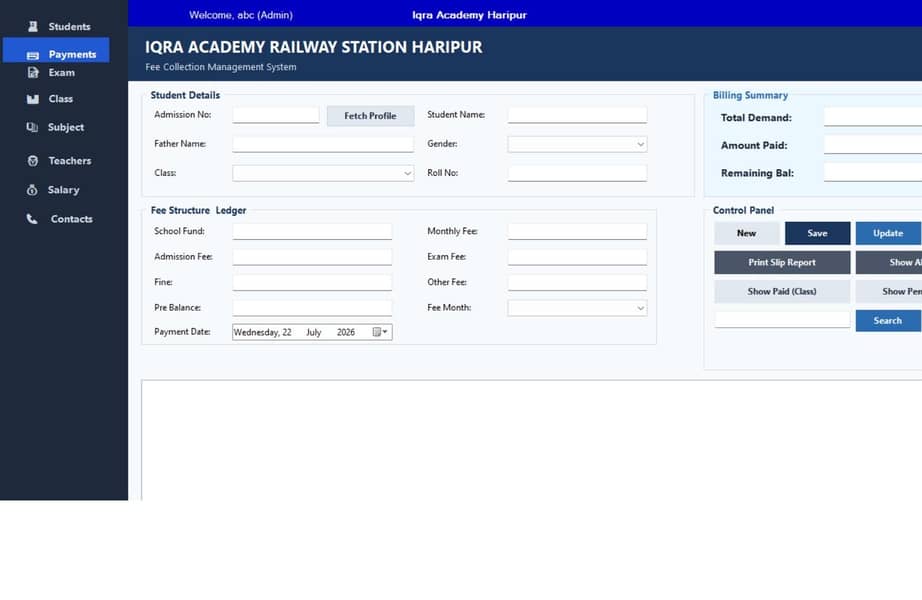Click the Contacts phone icon
The height and width of the screenshot is (600, 922).
point(32,219)
